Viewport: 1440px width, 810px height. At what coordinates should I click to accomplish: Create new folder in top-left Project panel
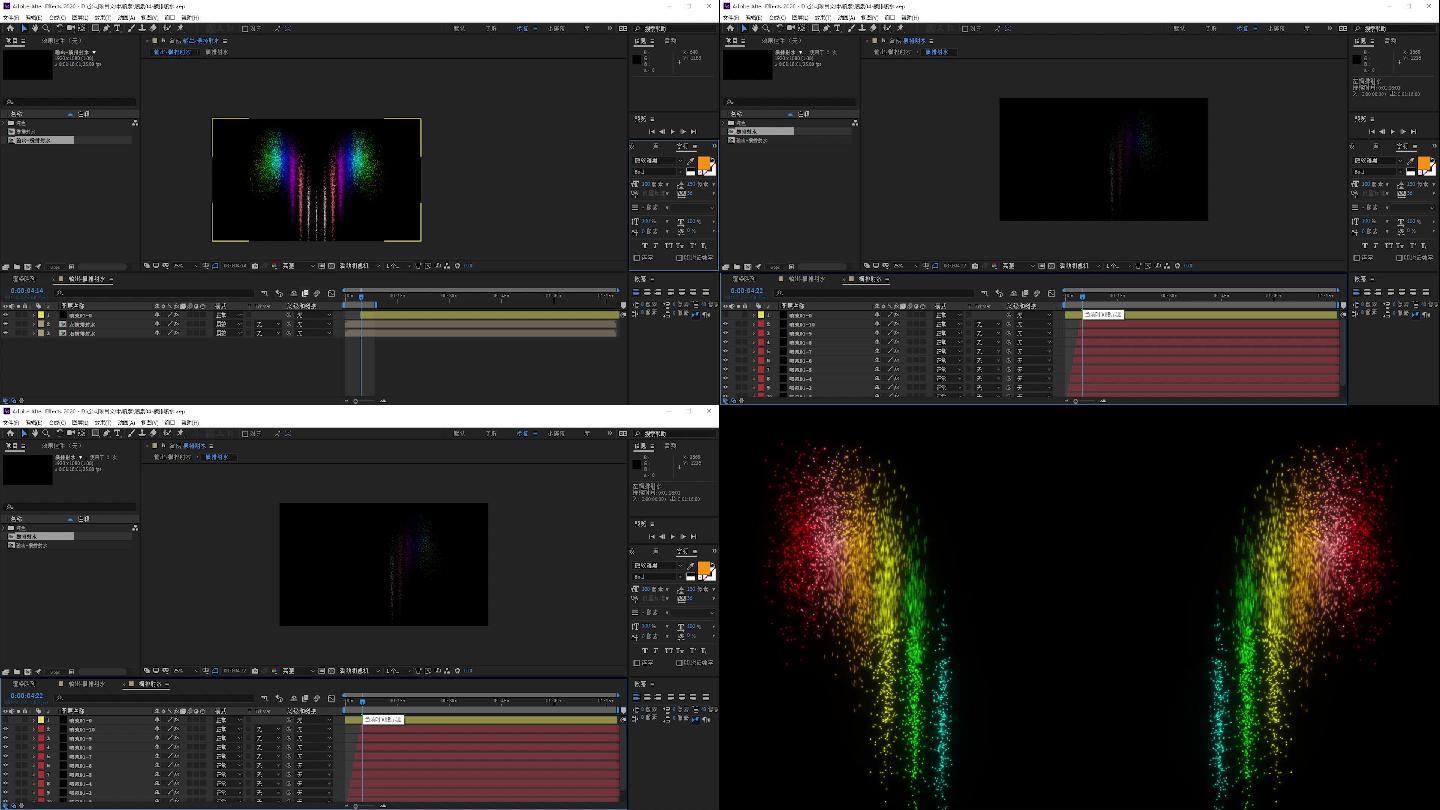click(18, 267)
